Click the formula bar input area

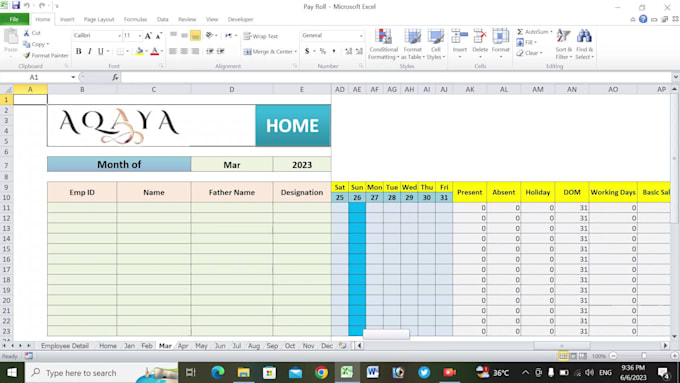[396, 77]
